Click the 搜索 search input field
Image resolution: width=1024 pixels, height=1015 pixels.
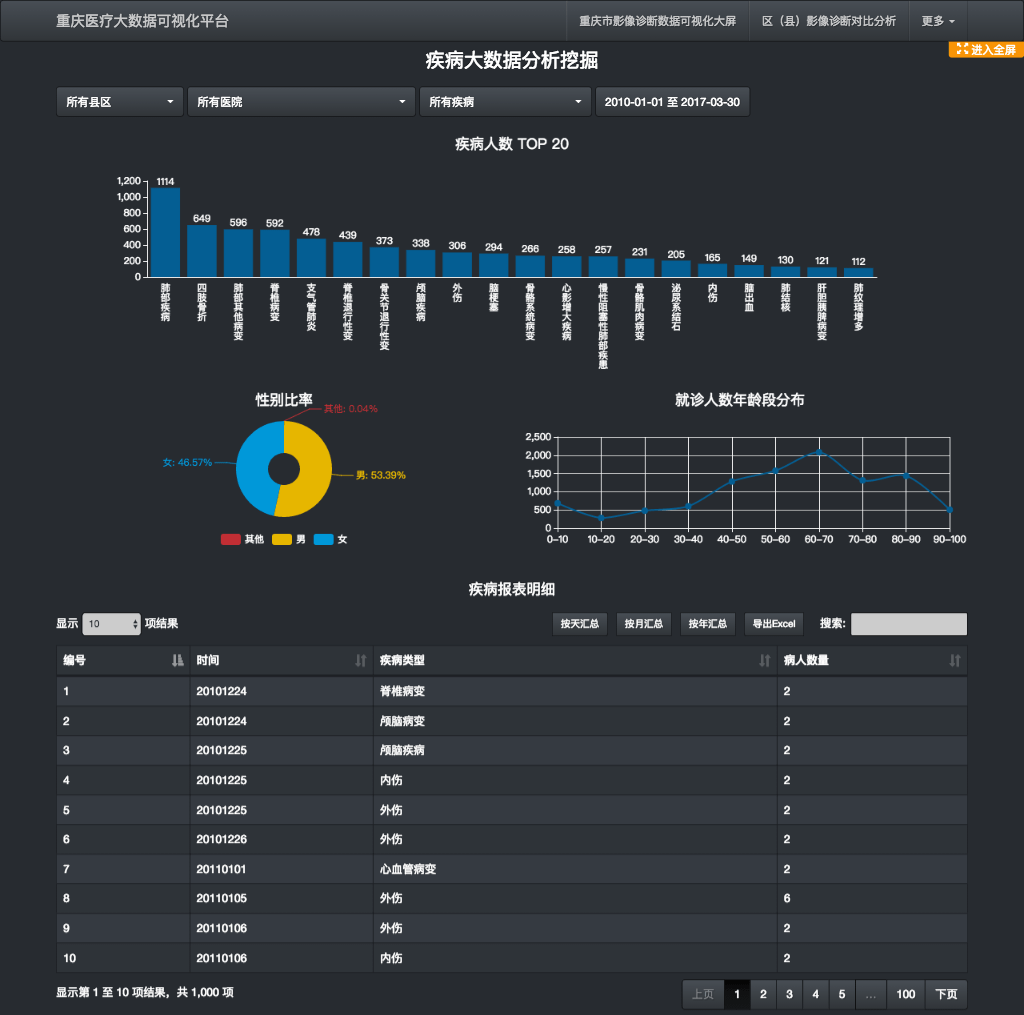click(908, 624)
